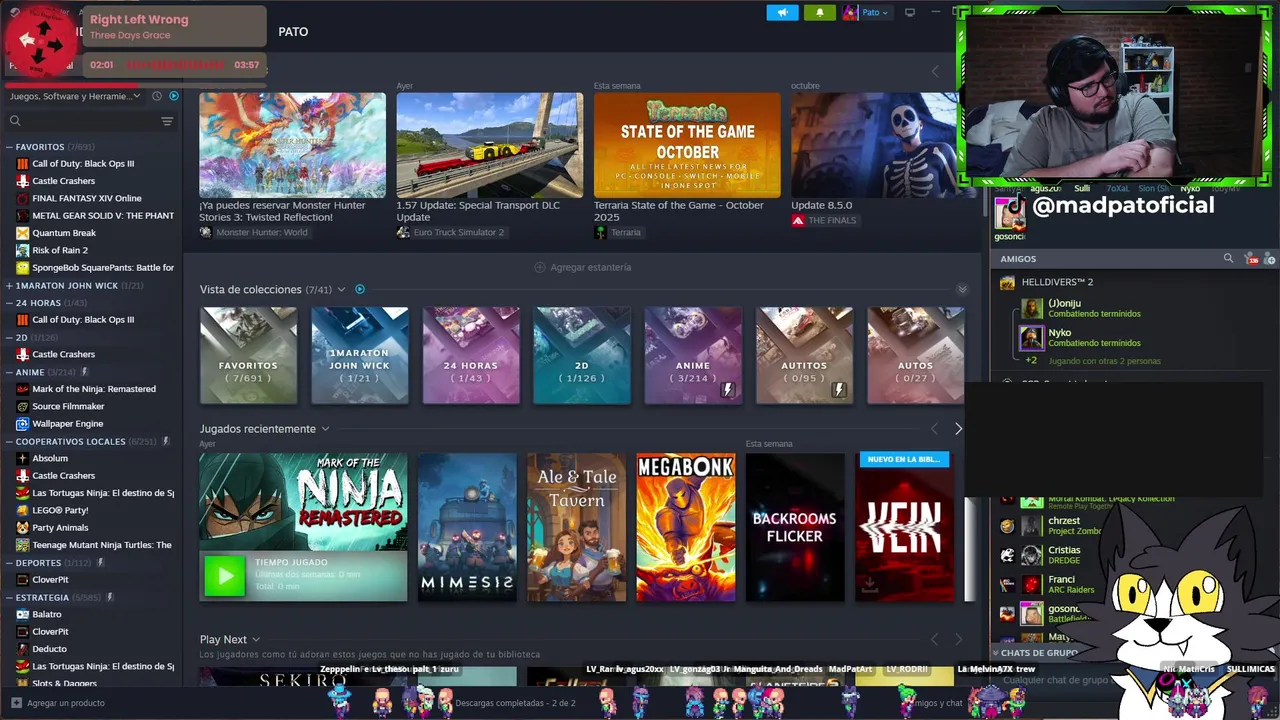Viewport: 1280px width, 720px height.
Task: Open the Ale & Tale Tavern cover
Action: point(577,527)
